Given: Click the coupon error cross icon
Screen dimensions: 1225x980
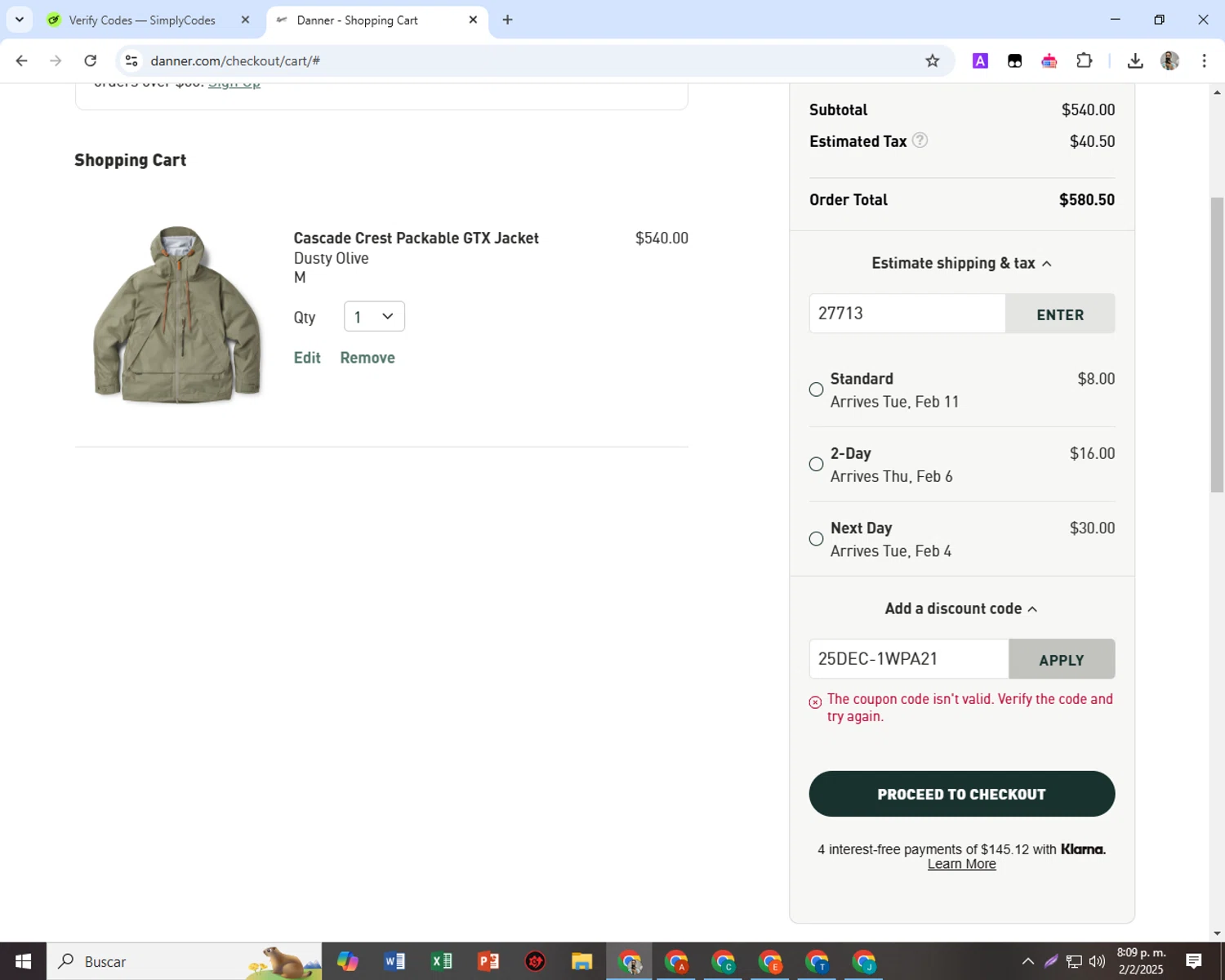Looking at the screenshot, I should (x=815, y=702).
